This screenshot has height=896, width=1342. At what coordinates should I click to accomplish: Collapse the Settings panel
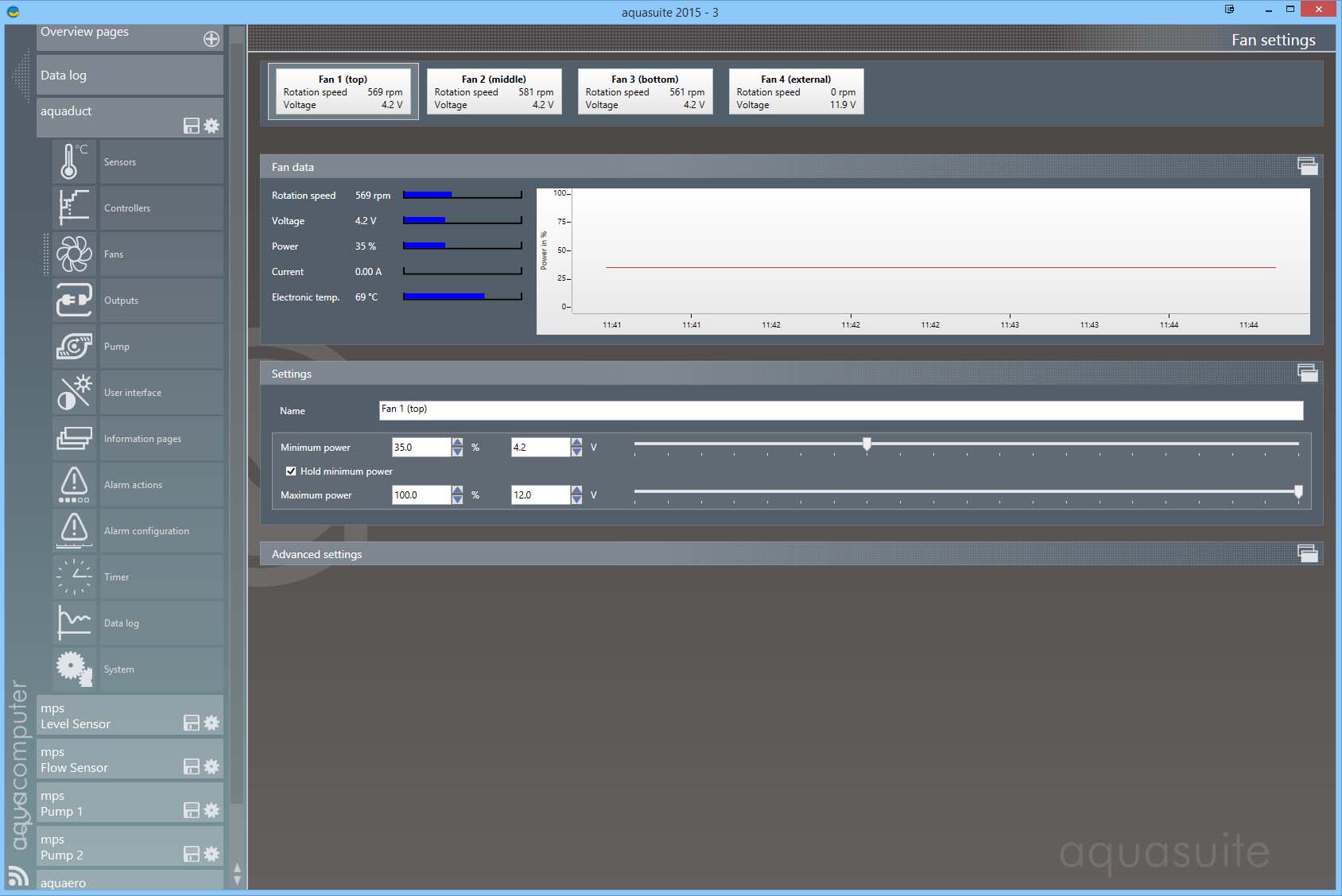click(1307, 374)
